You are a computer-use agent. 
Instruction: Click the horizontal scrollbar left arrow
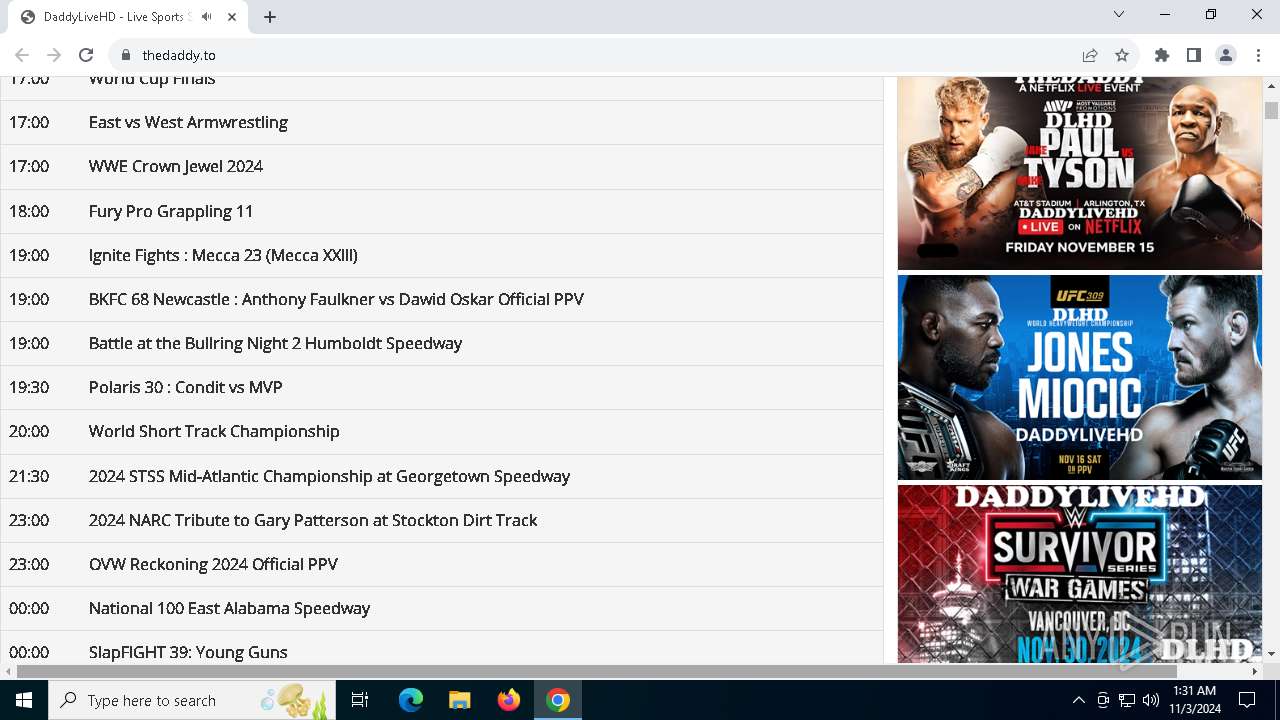click(8, 671)
